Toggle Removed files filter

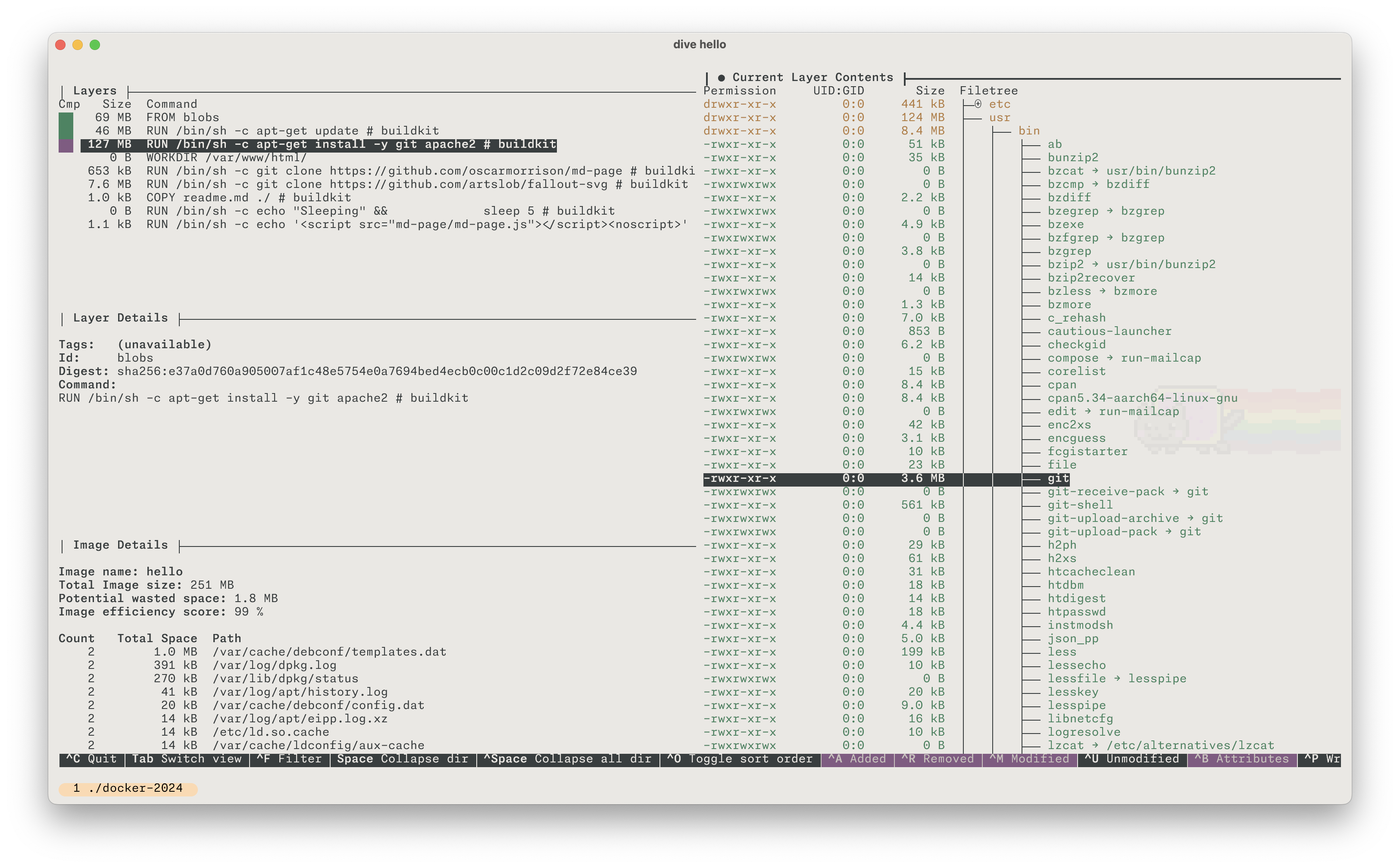click(937, 759)
